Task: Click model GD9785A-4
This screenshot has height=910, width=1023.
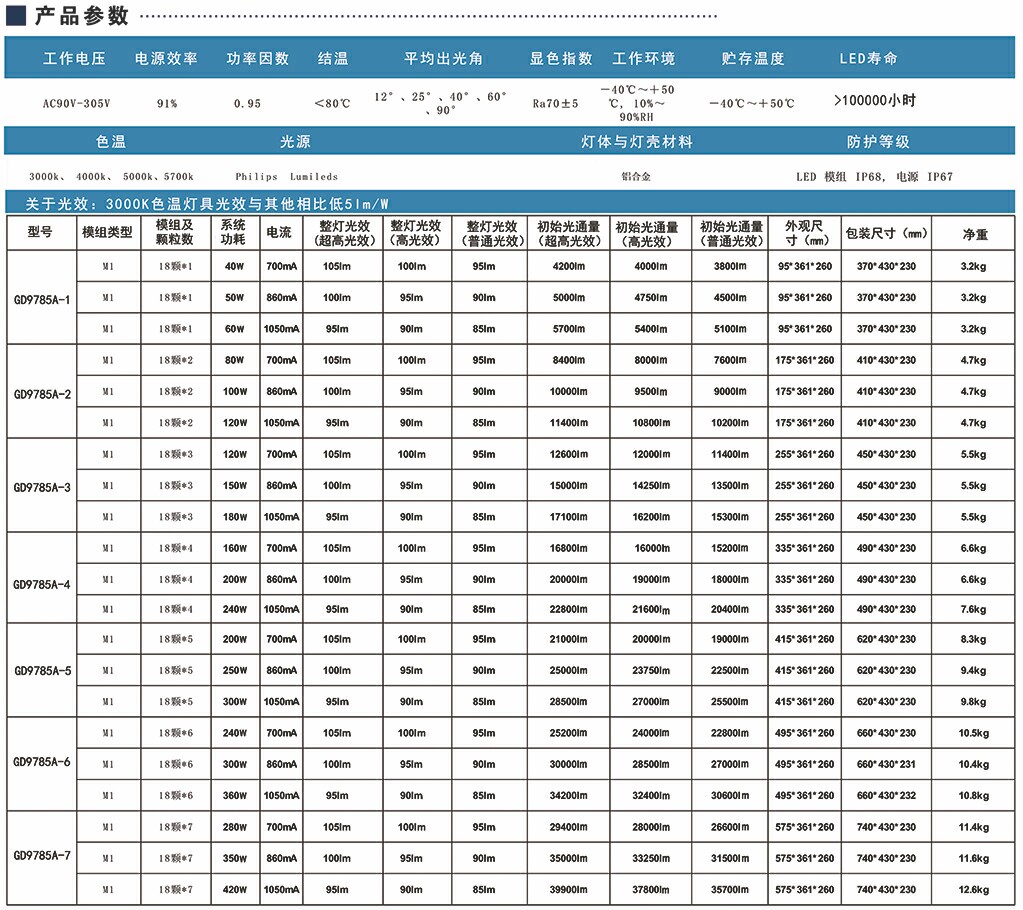Action: (42, 584)
